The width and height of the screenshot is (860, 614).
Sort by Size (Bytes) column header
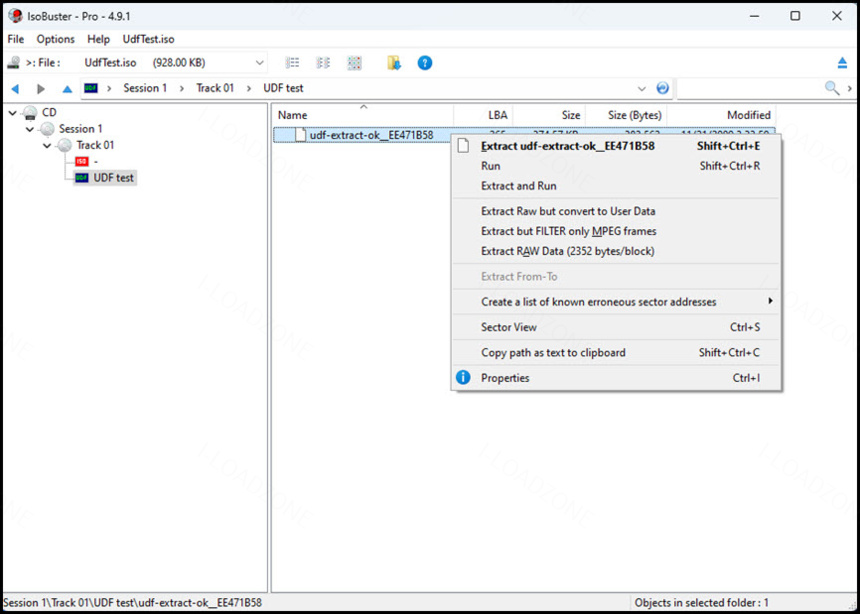pos(626,115)
